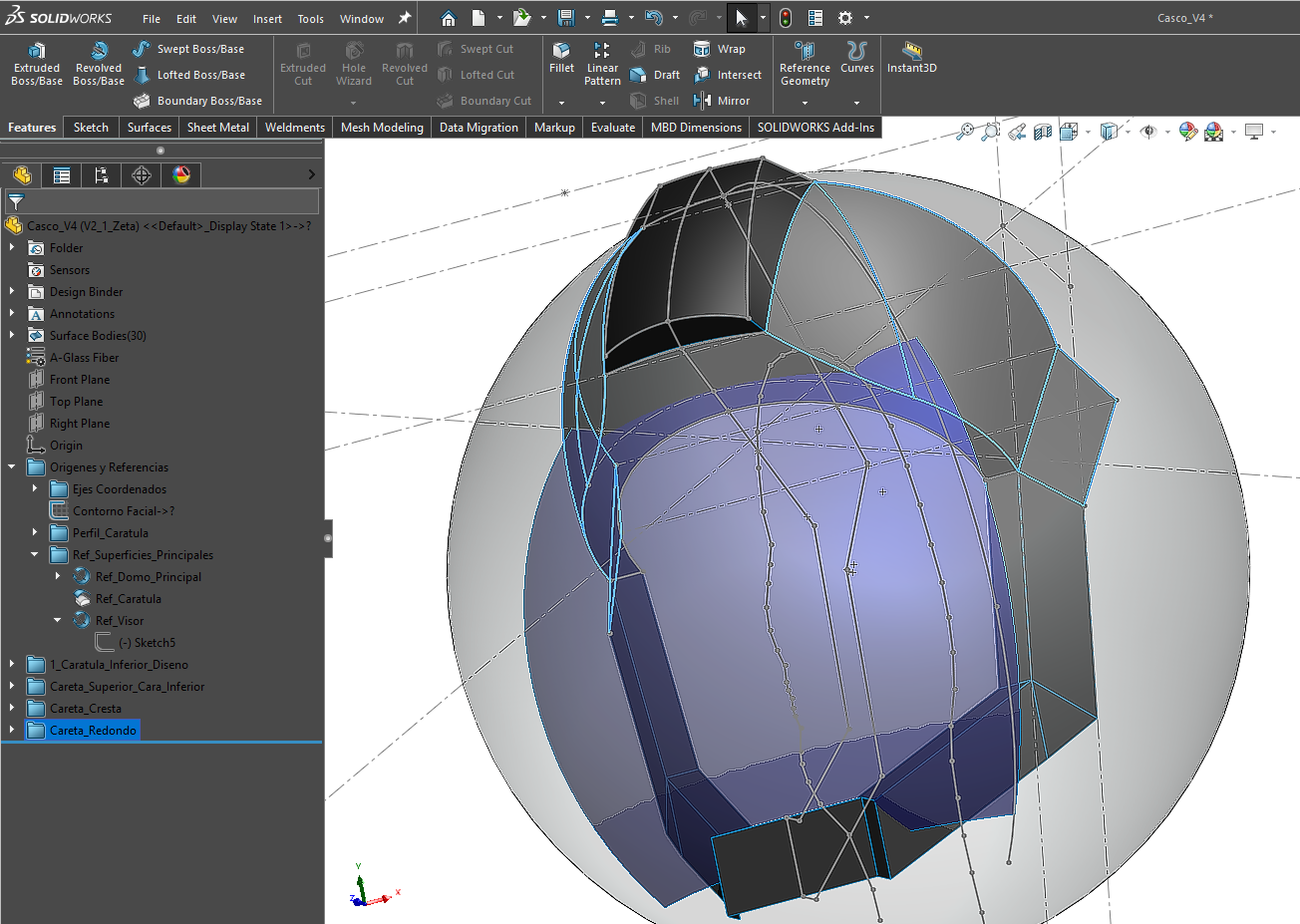Toggle the Instant3D mode
The height and width of the screenshot is (924, 1300).
911,58
